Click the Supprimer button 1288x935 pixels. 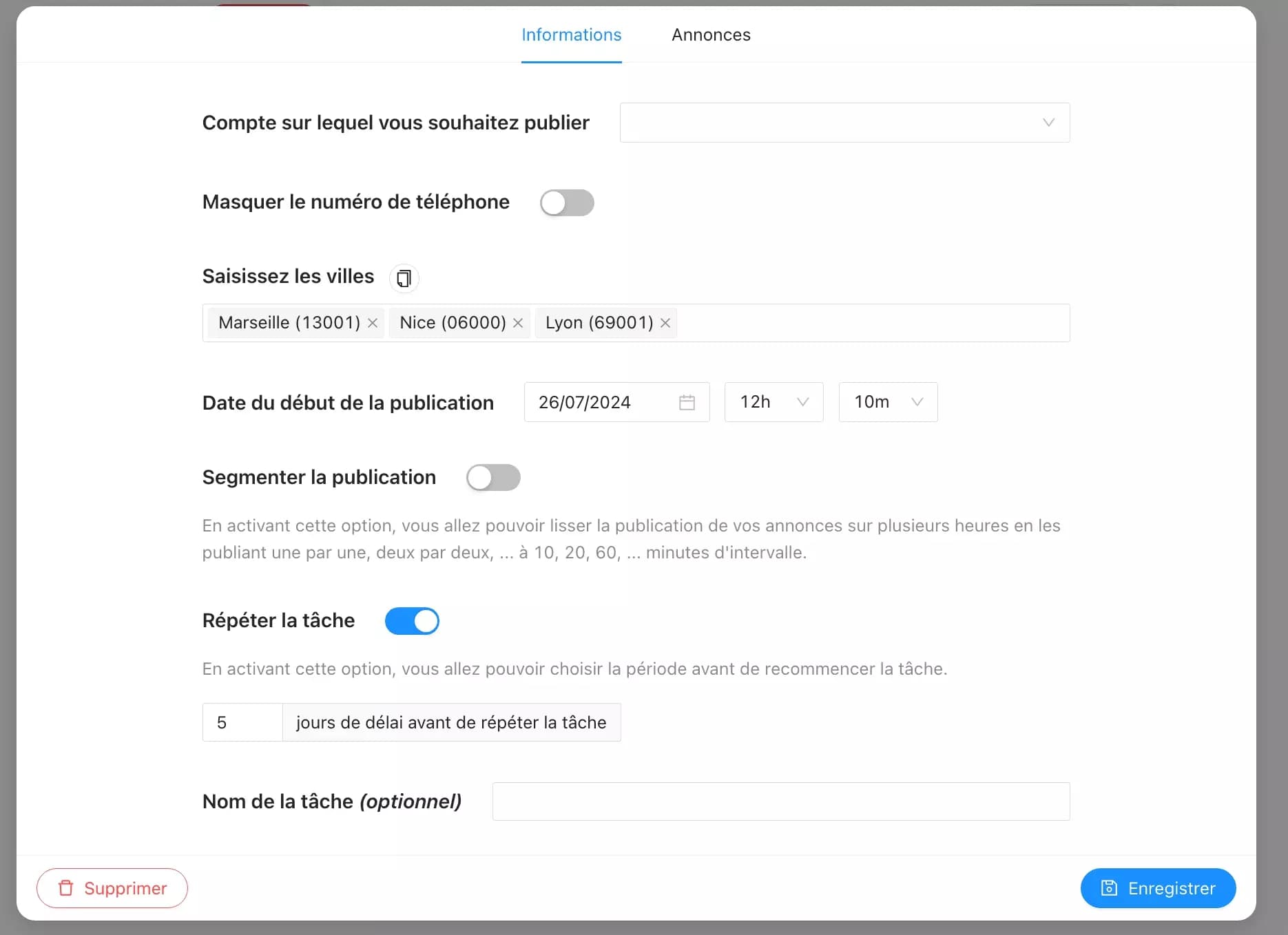point(112,888)
